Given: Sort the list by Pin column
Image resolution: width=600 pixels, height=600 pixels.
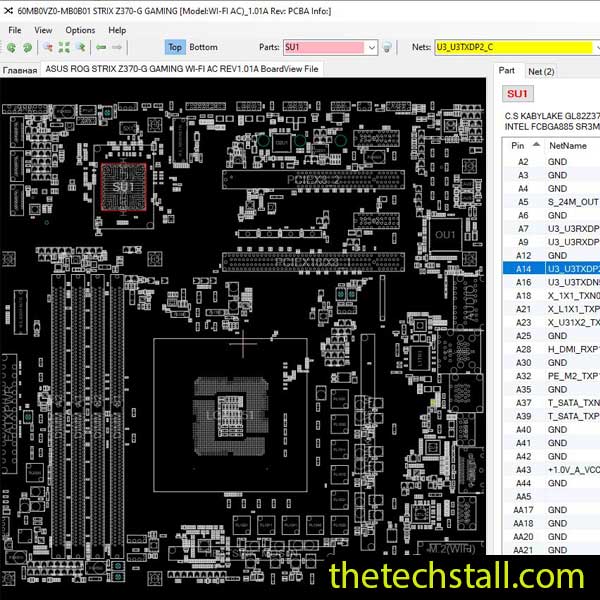Looking at the screenshot, I should (x=523, y=146).
